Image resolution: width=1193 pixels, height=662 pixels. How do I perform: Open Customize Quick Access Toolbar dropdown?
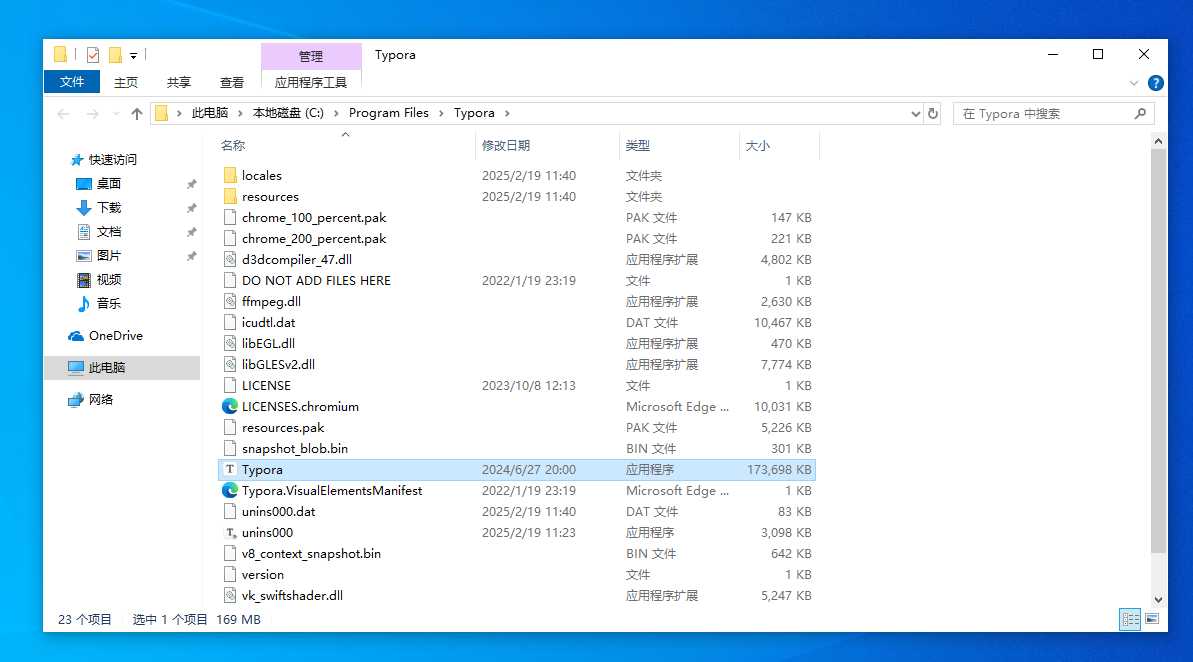[x=134, y=55]
